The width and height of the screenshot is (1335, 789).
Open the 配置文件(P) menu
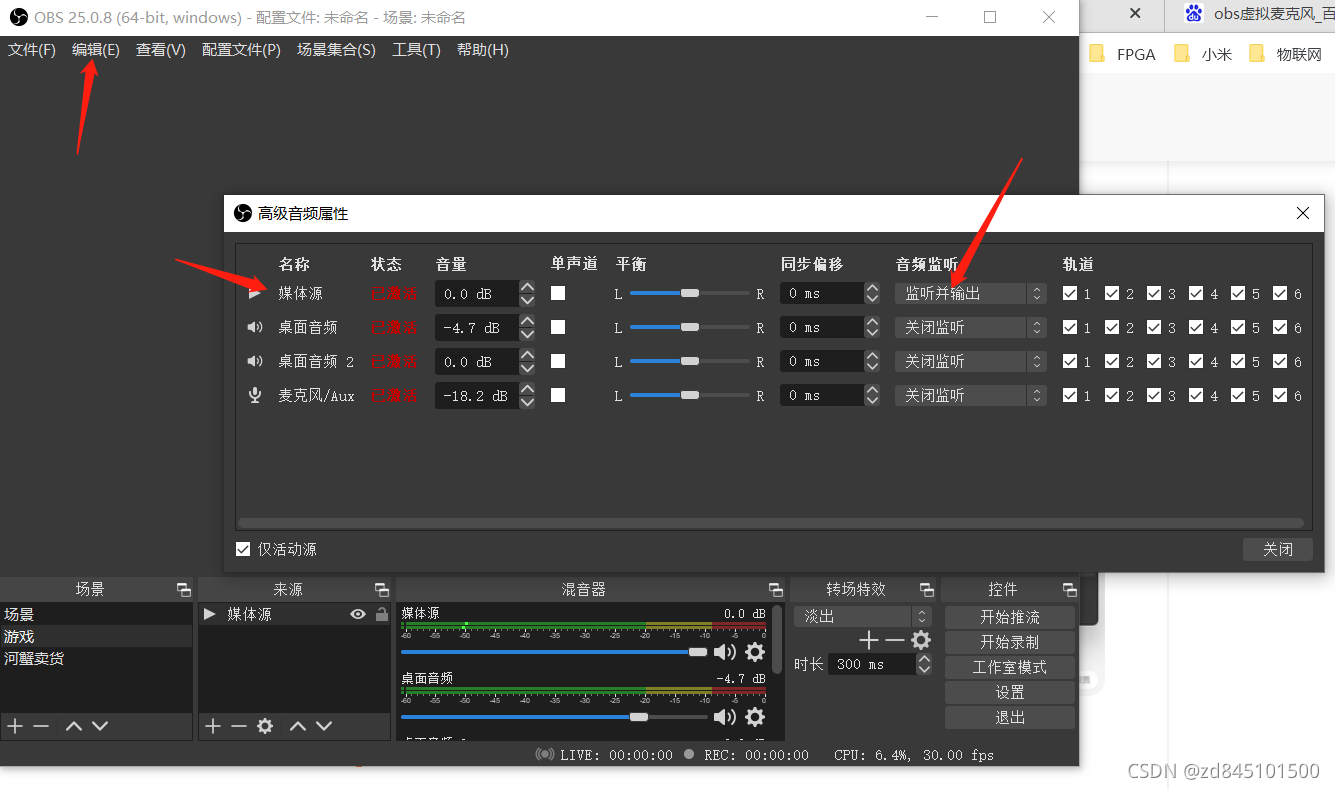coord(241,50)
